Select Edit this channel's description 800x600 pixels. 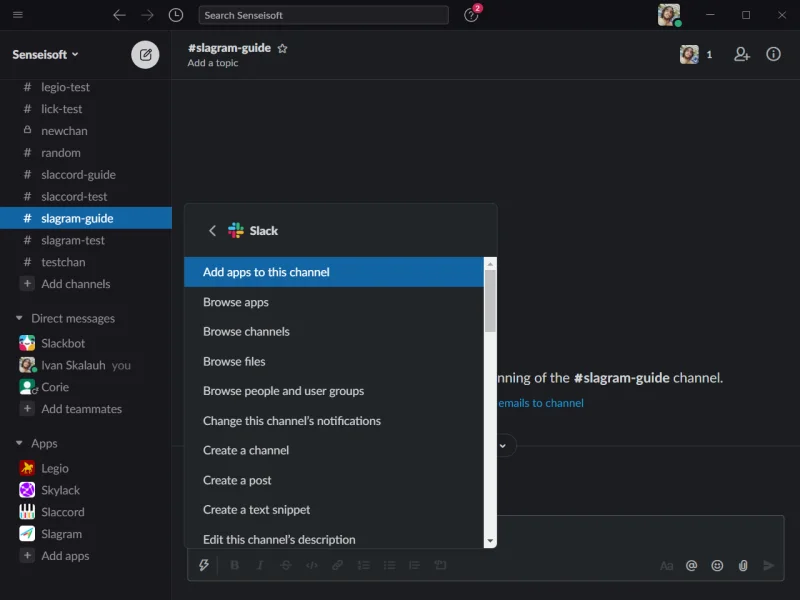coord(334,537)
